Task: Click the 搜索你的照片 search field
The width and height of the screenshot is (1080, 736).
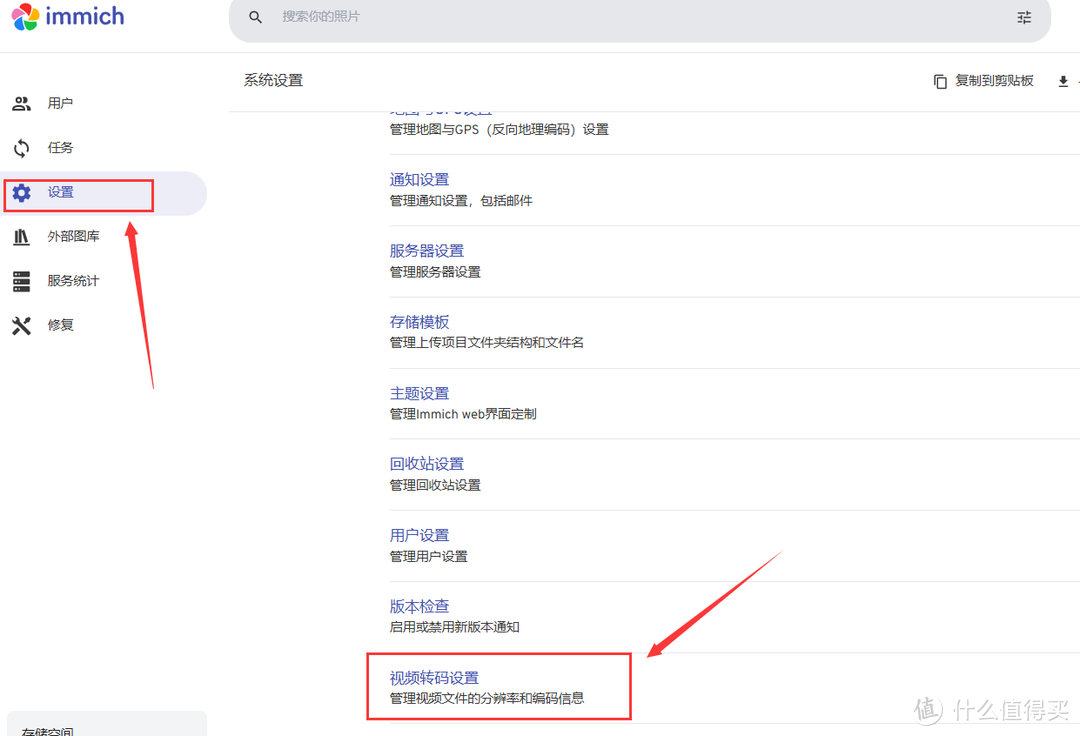Action: [x=600, y=17]
